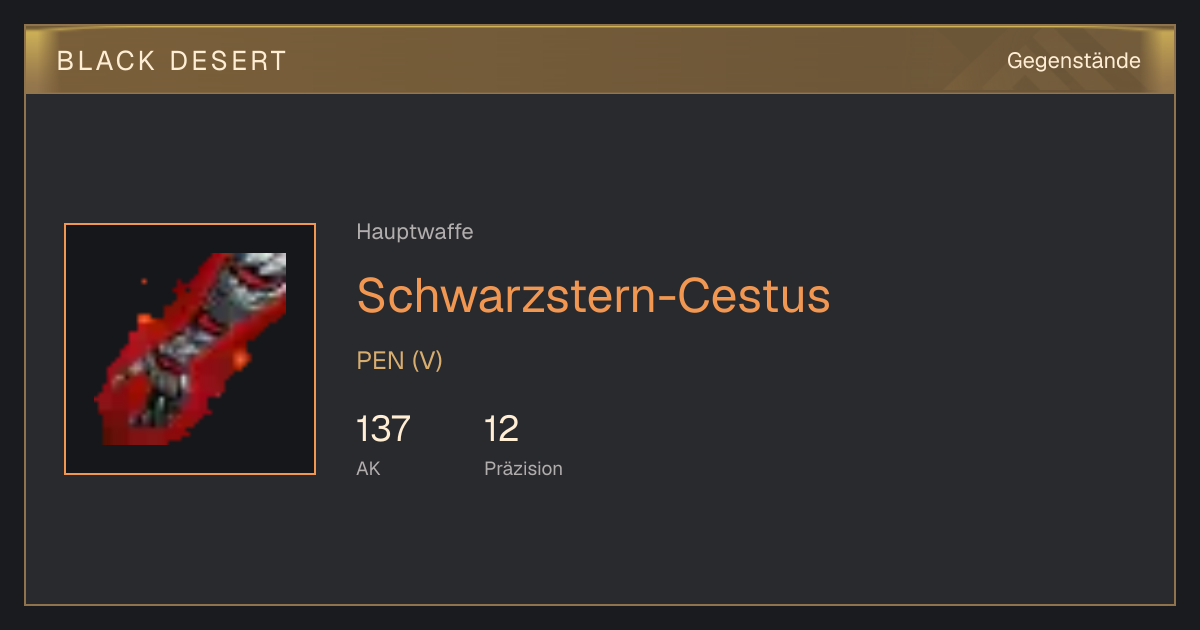Screen dimensions: 1200x630
Task: Click the Hauptwaffe category label
Action: click(414, 232)
